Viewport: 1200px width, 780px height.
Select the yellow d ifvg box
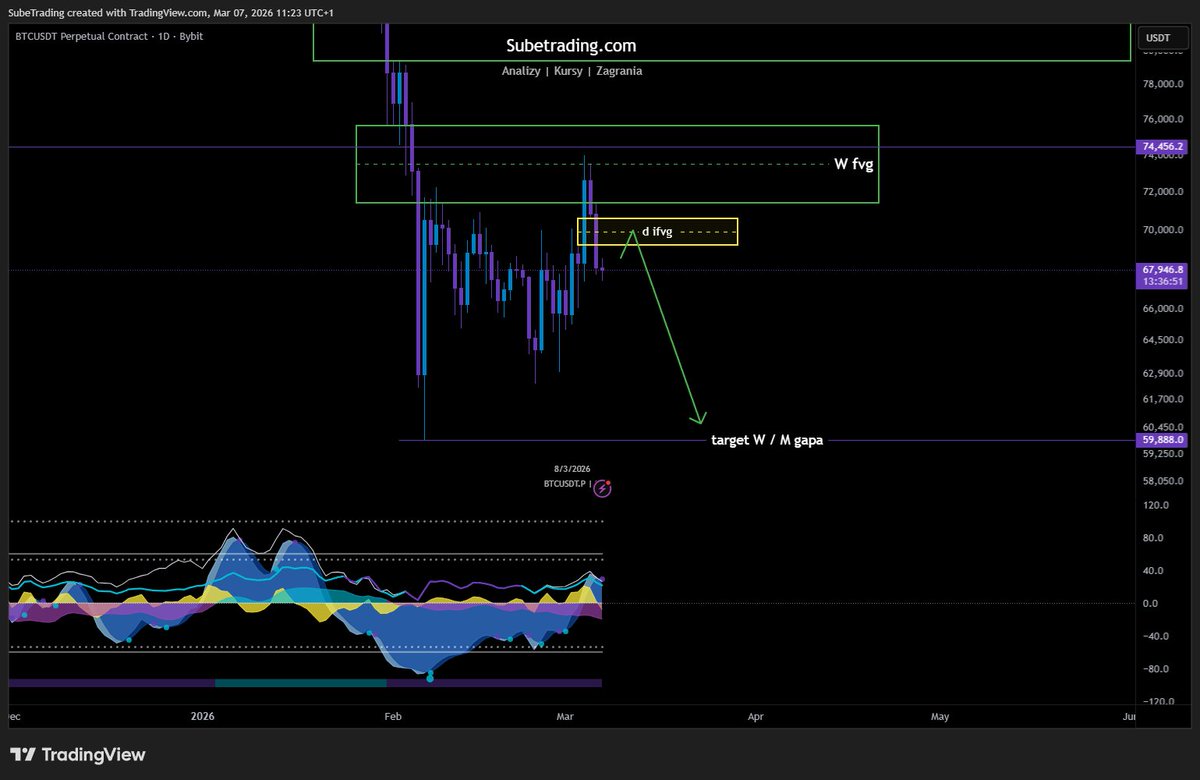(x=658, y=231)
